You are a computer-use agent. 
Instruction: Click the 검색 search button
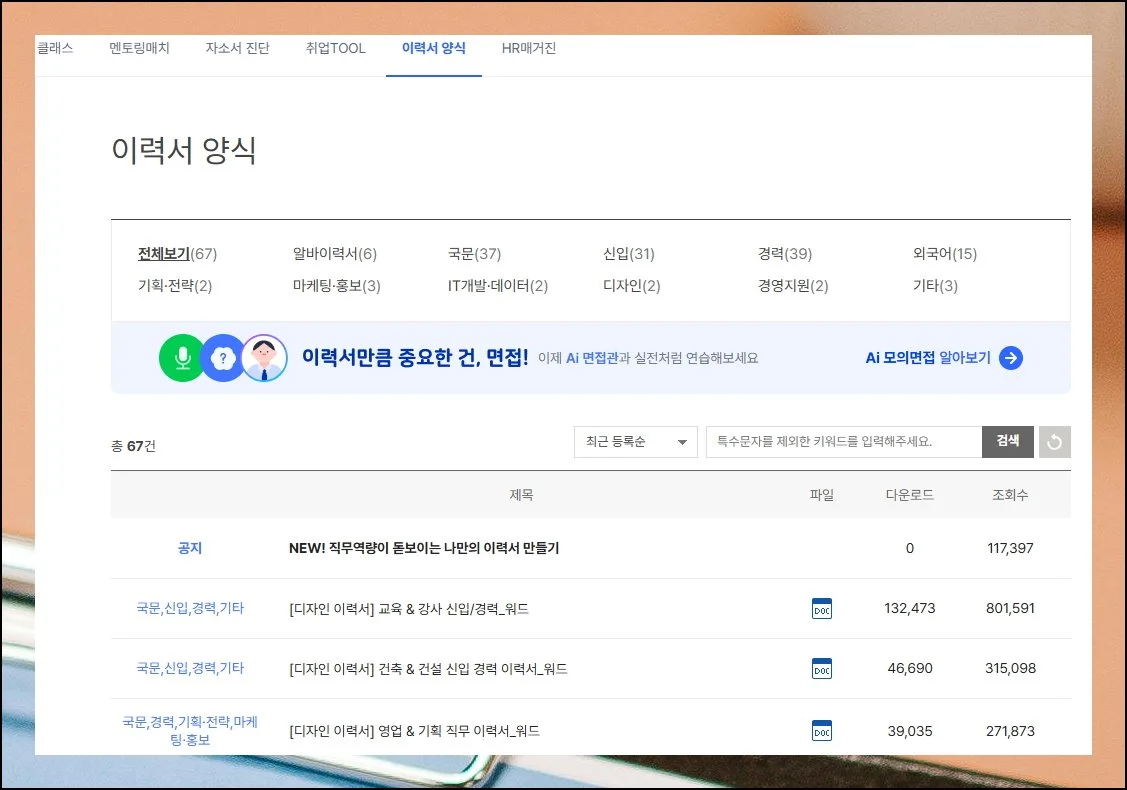pyautogui.click(x=1007, y=442)
